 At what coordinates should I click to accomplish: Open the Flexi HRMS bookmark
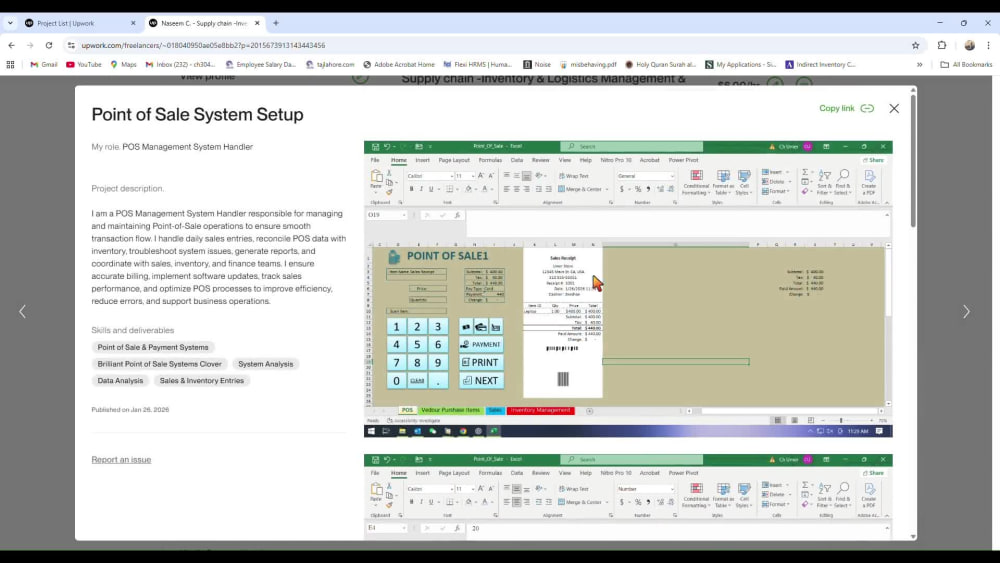tap(478, 64)
